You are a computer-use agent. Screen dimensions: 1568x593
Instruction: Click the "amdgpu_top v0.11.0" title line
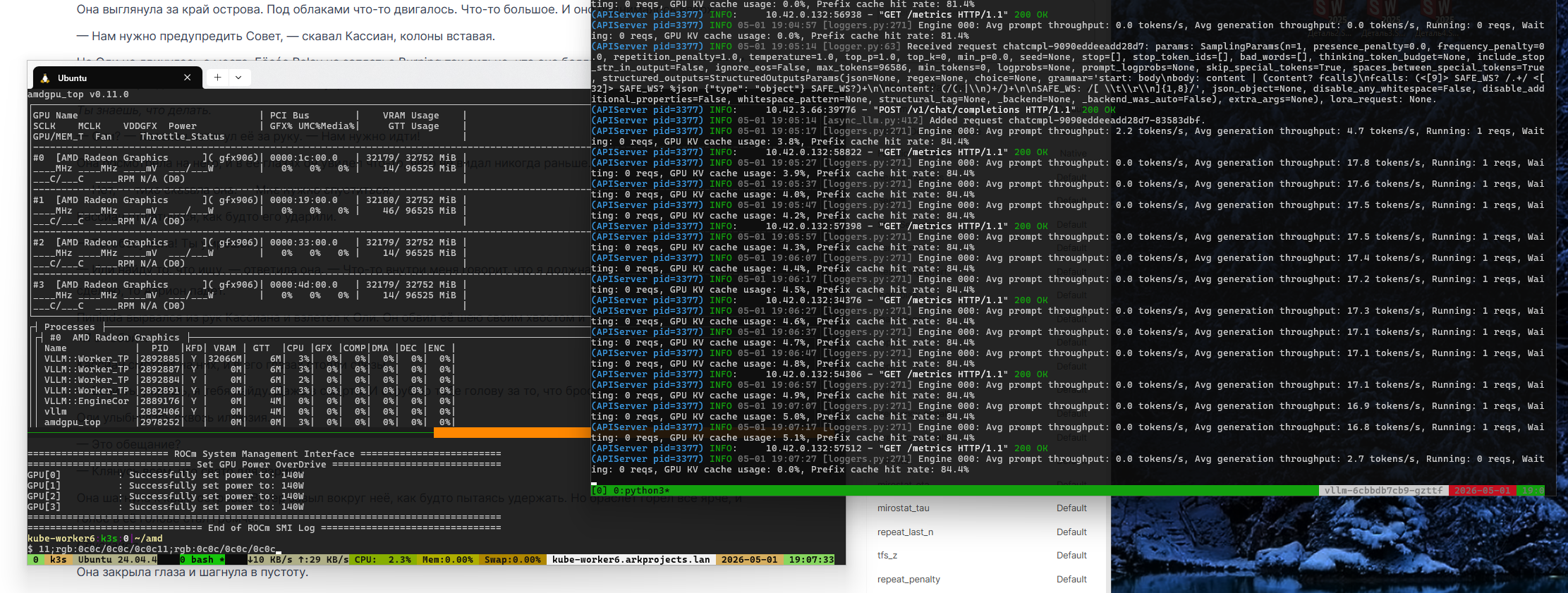click(78, 94)
